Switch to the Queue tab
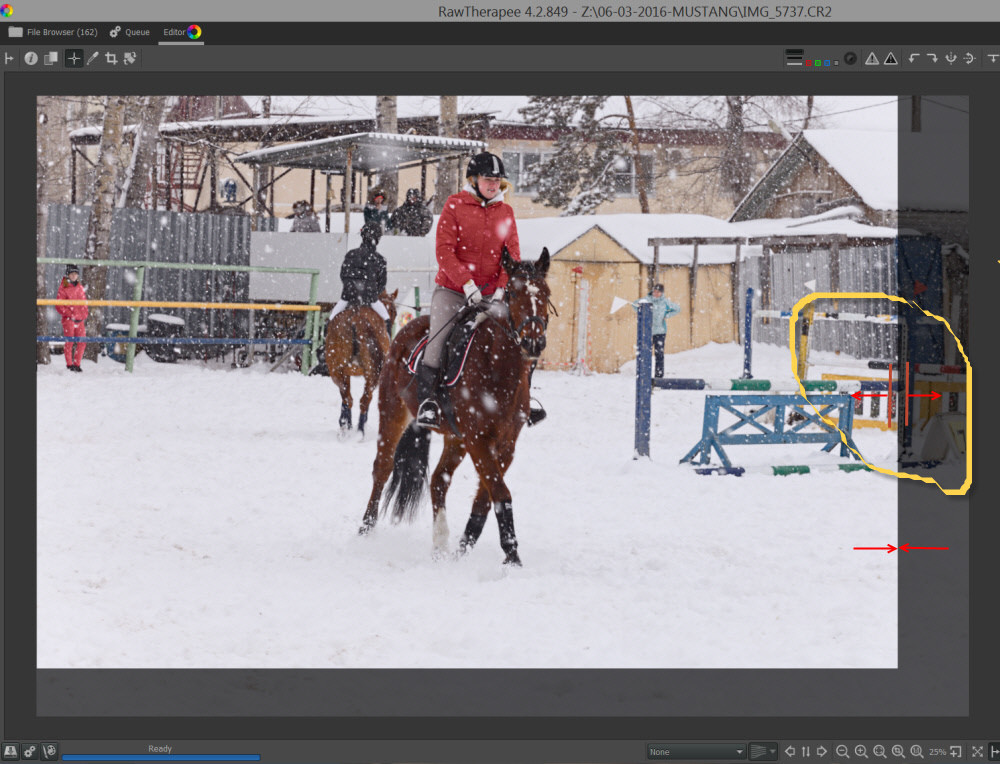 [129, 32]
